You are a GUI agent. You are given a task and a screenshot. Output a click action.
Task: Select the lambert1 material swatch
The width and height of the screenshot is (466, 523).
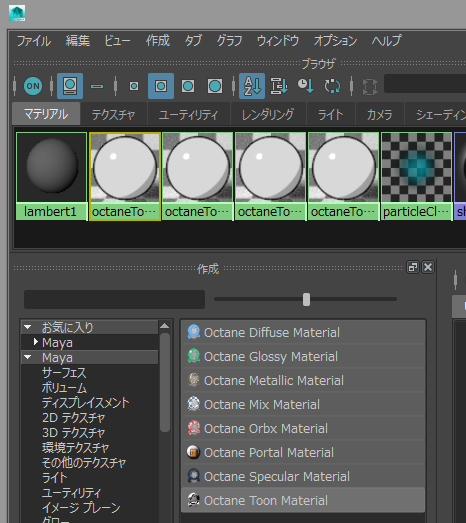[x=51, y=176]
